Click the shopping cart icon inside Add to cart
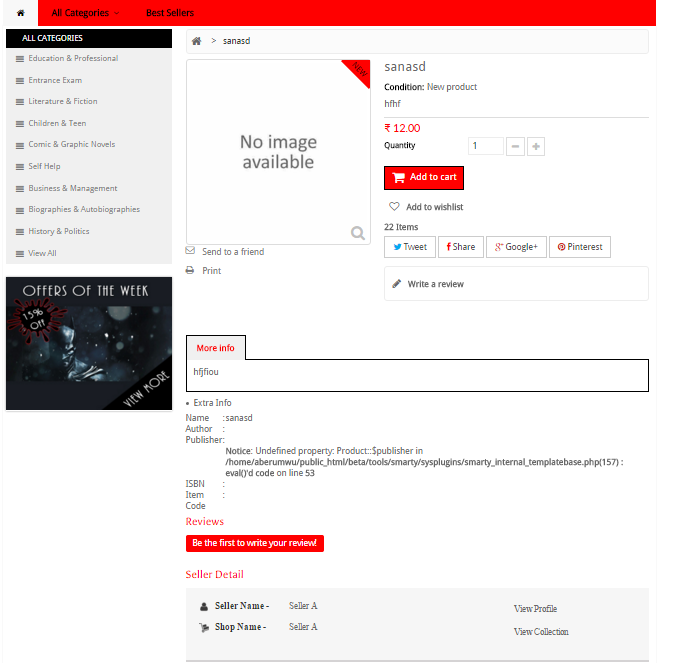The width and height of the screenshot is (687, 663). (399, 177)
